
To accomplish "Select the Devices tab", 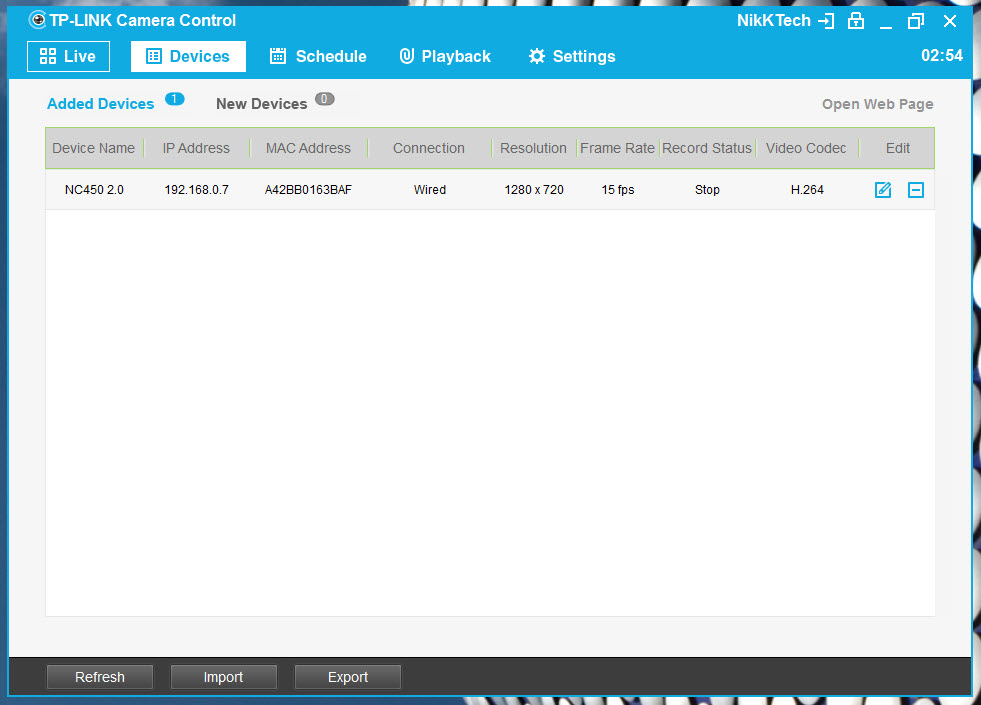I will [x=188, y=56].
